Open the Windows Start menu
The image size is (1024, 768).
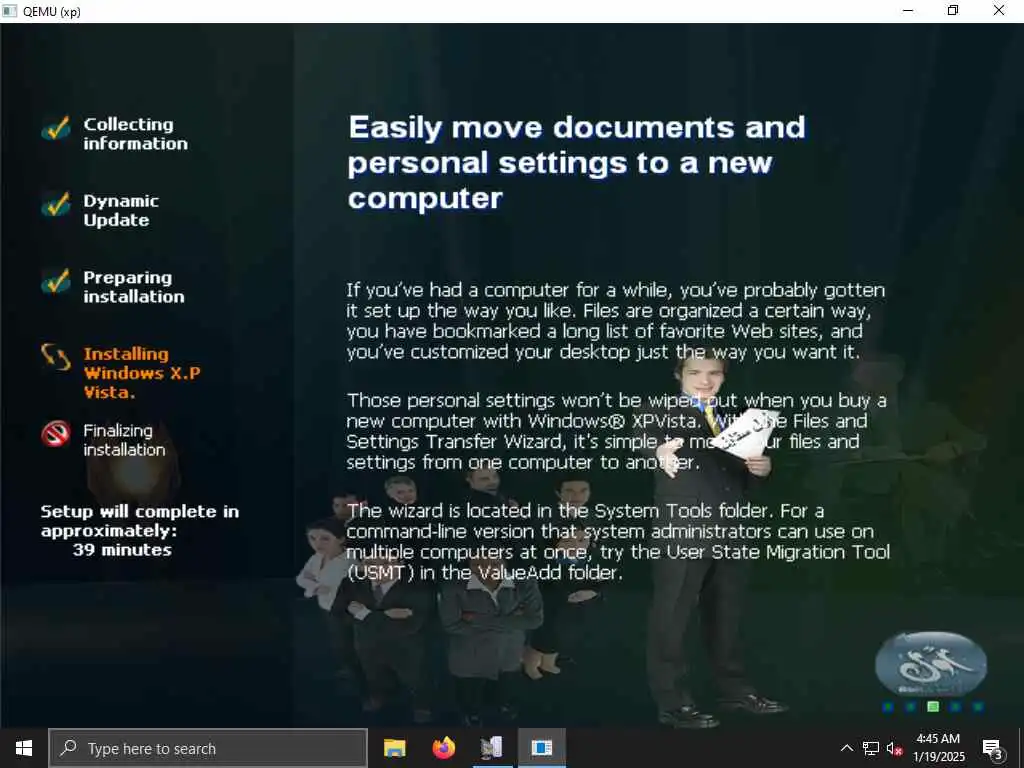pyautogui.click(x=24, y=748)
